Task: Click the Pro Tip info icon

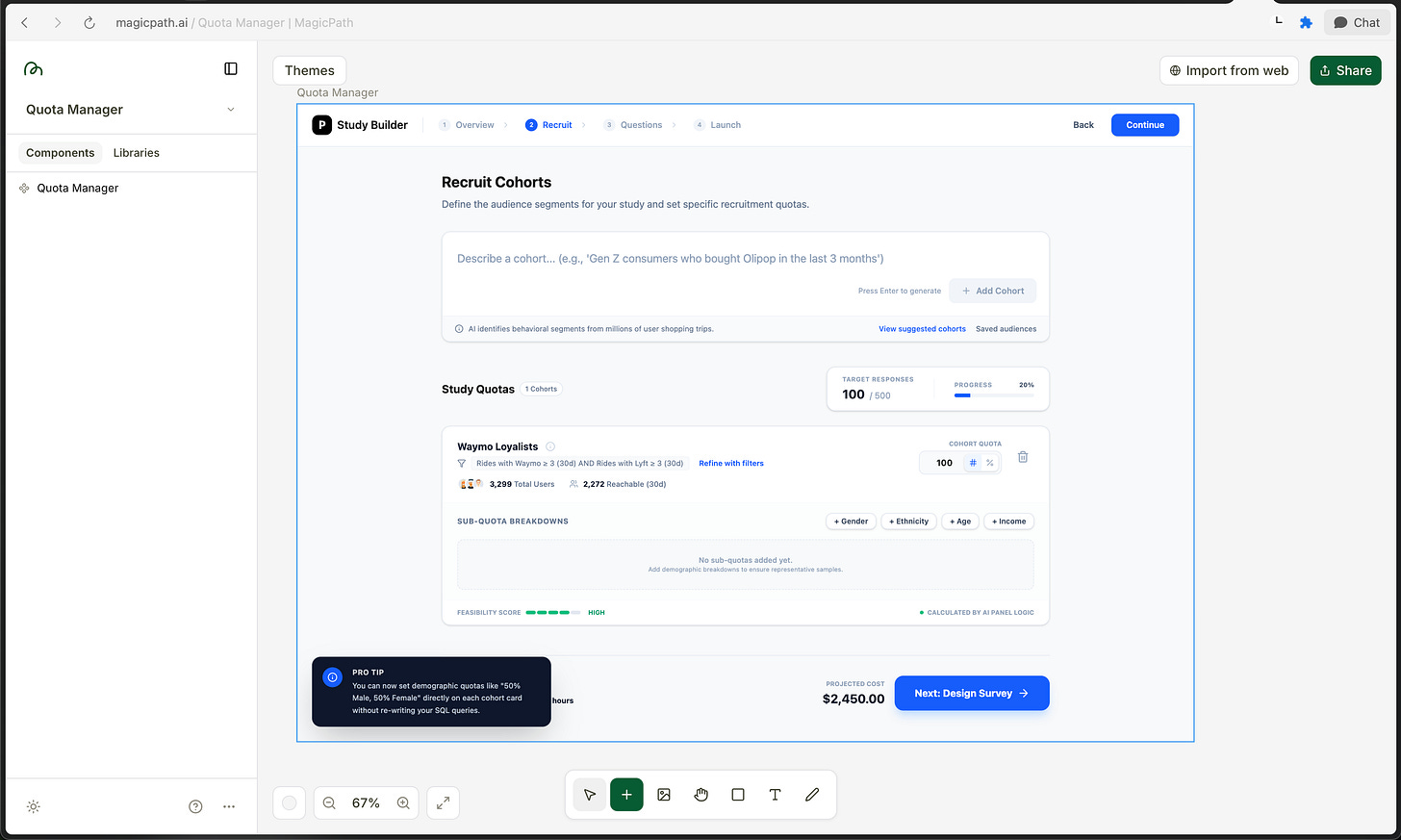Action: [x=333, y=677]
